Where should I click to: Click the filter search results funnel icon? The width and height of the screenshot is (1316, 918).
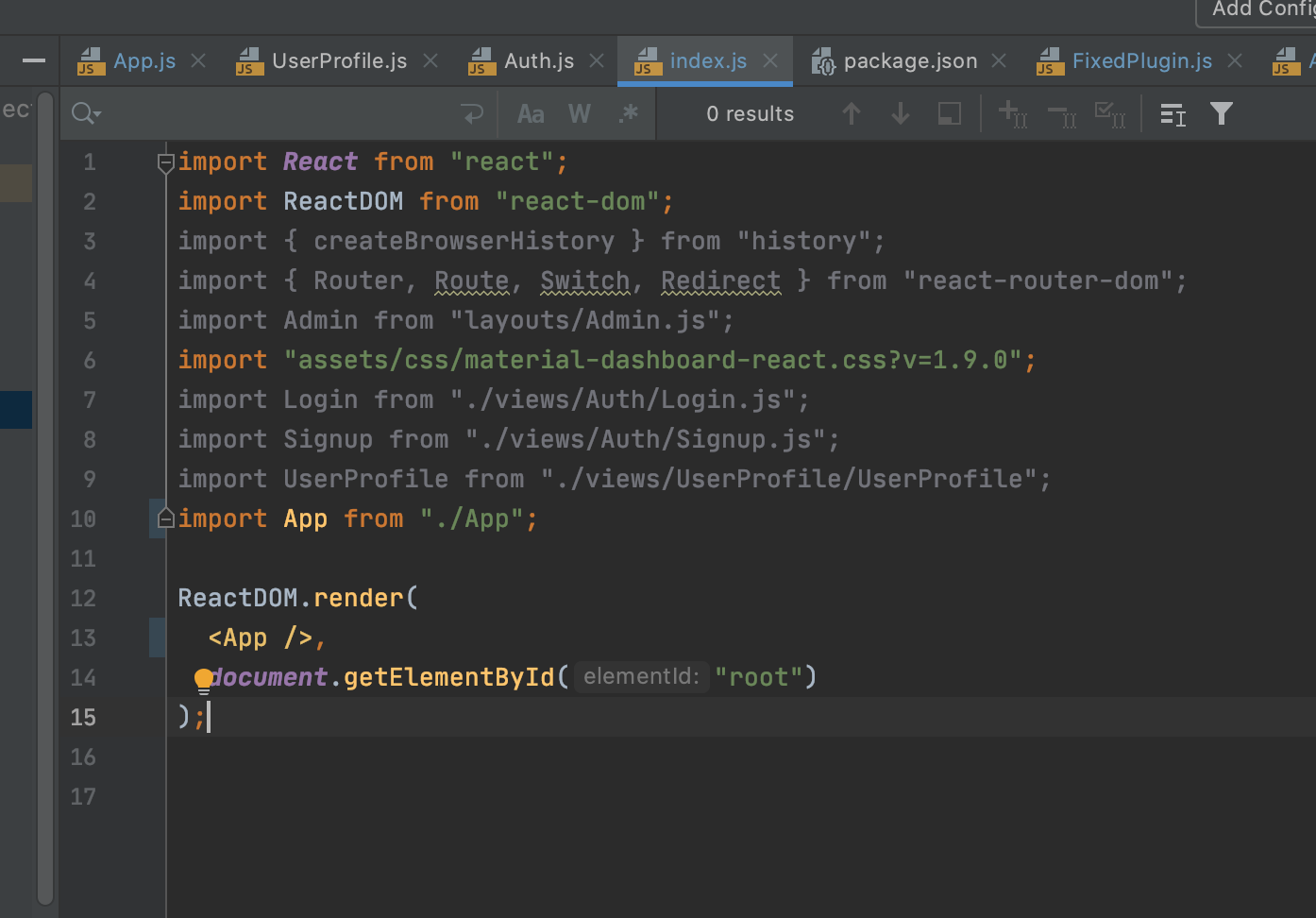1222,114
